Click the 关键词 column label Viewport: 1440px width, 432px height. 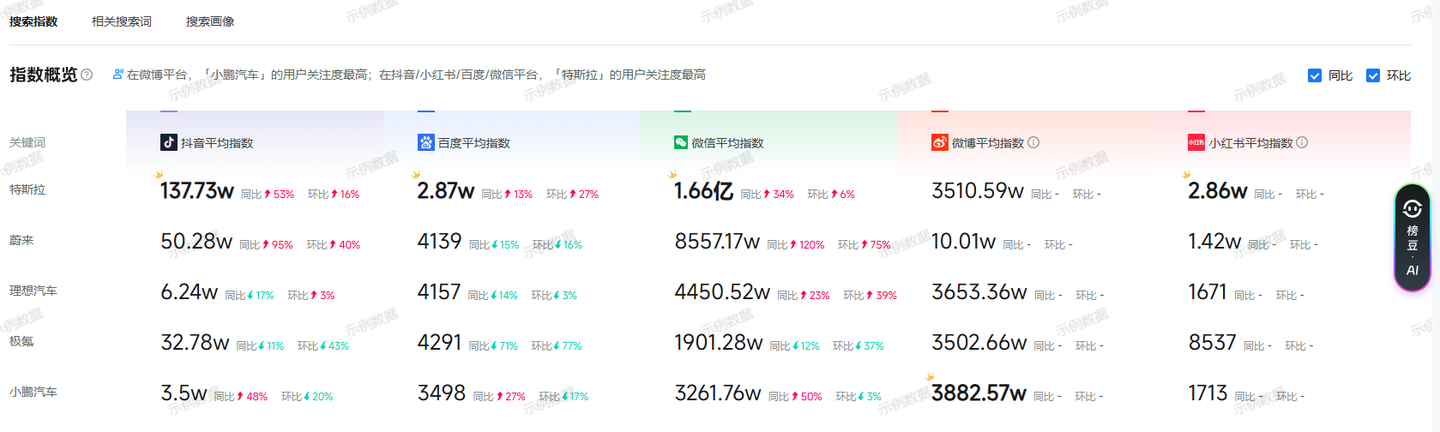[28, 143]
